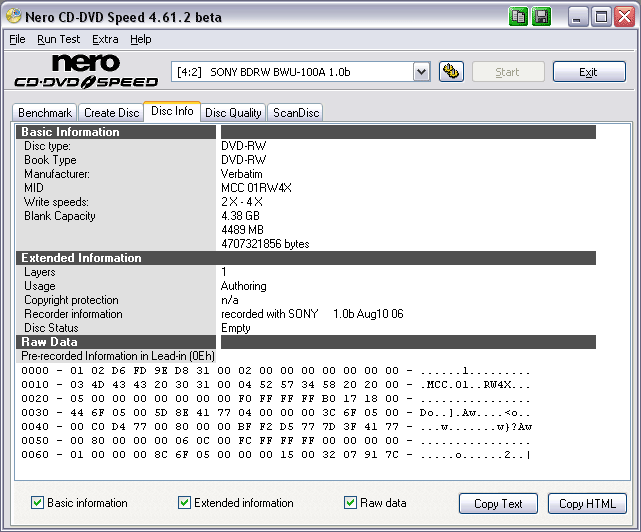Click the Start button
The height and width of the screenshot is (532, 641).
tap(508, 72)
